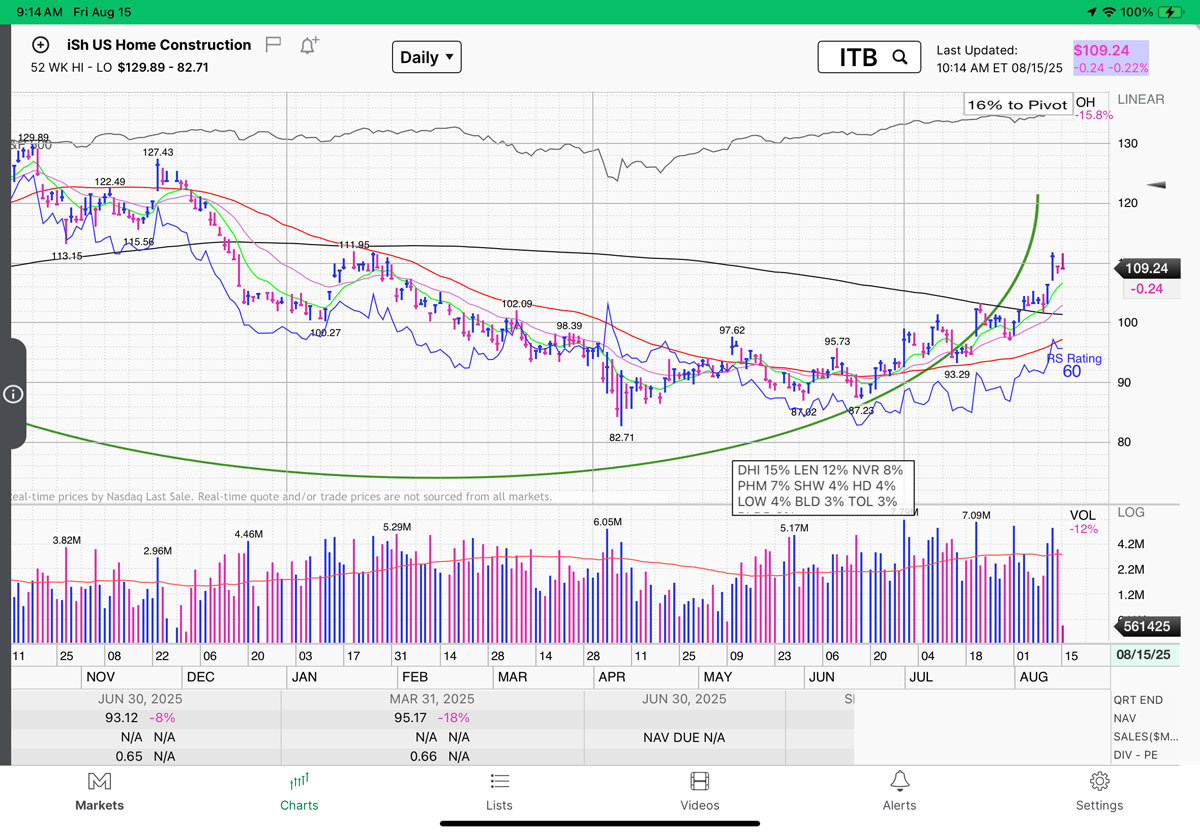Tap the location arrow in status bar
The height and width of the screenshot is (834, 1200).
pyautogui.click(x=1090, y=12)
